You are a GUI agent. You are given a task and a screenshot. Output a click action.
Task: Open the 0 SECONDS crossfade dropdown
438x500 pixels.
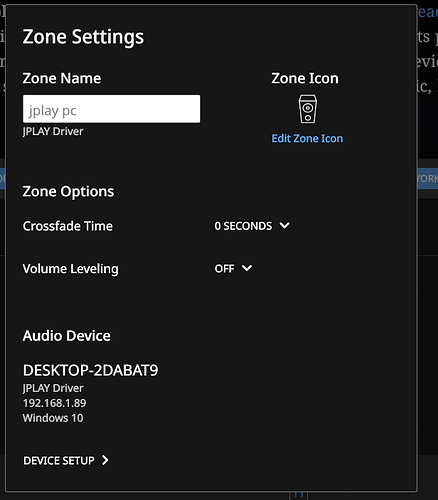coord(252,226)
